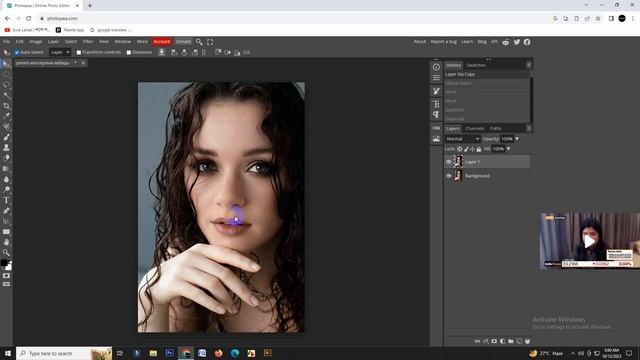Viewport: 640px width, 360px height.
Task: Toggle fullscreen icon in menu bar
Action: tap(210, 42)
